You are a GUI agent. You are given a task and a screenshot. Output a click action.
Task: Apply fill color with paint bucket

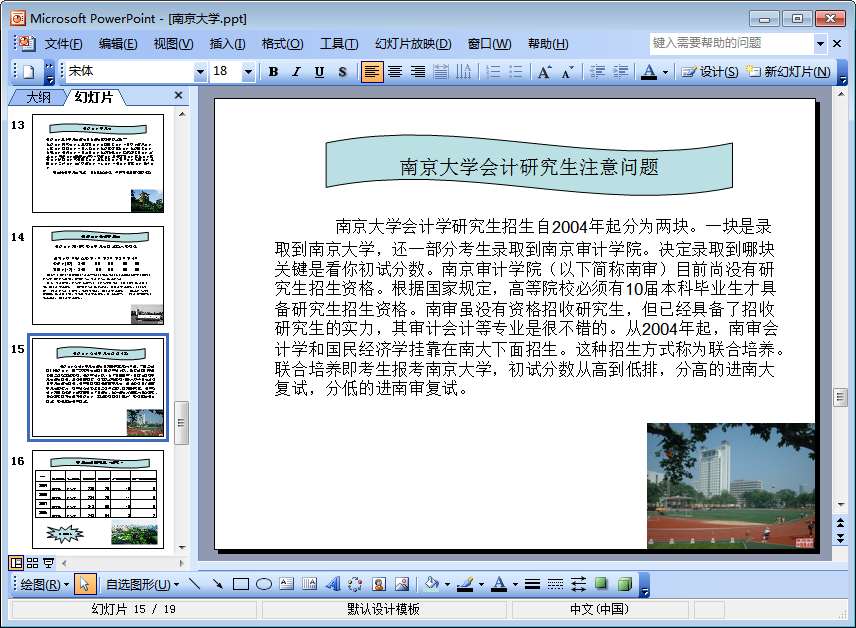click(432, 584)
